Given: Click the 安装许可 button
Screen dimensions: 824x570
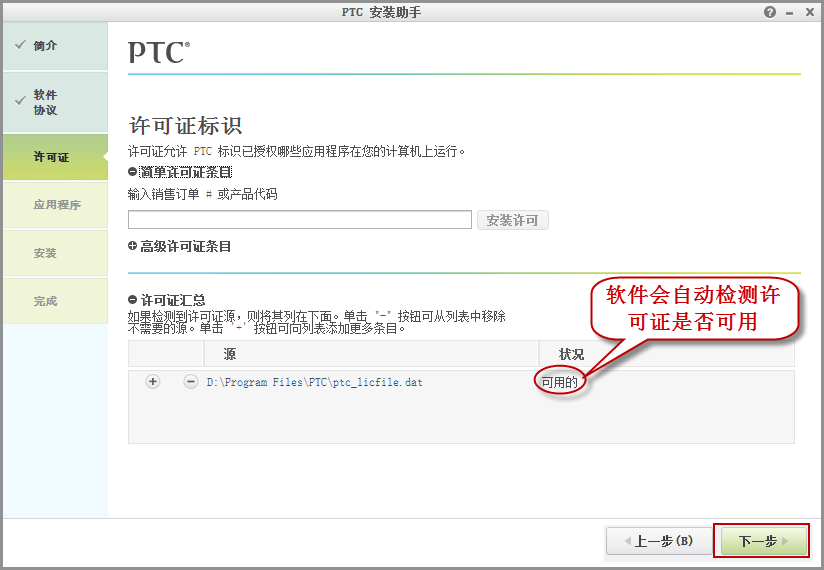Looking at the screenshot, I should (512, 220).
